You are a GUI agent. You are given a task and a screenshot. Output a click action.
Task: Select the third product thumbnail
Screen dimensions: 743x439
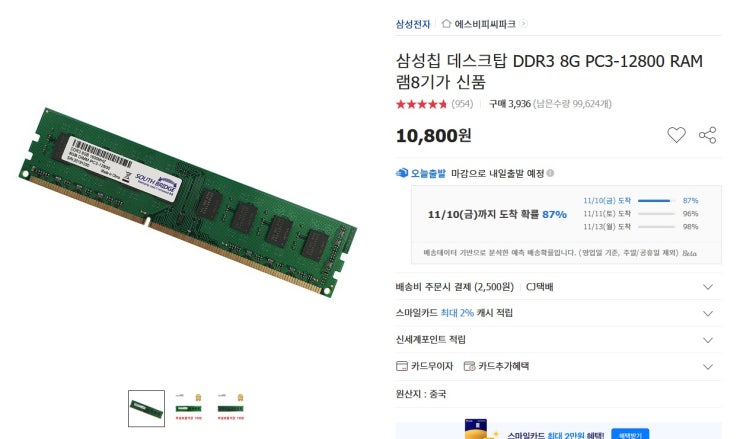point(230,407)
